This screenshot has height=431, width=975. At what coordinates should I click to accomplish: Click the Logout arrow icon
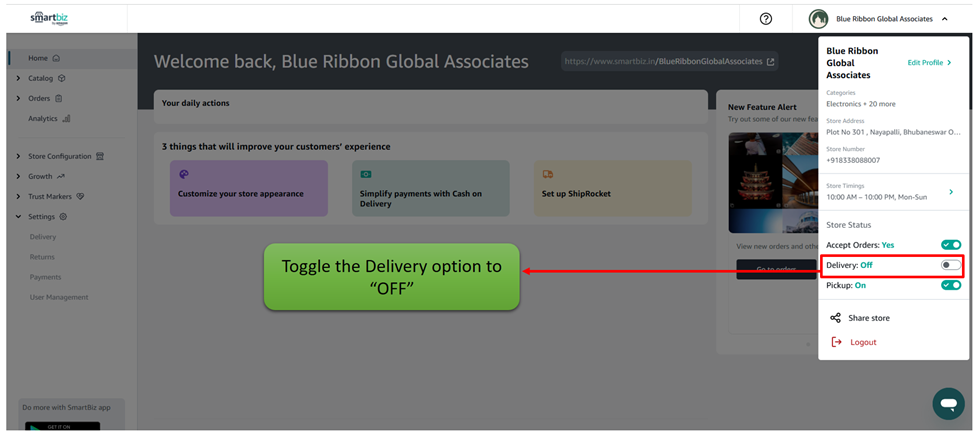(836, 342)
